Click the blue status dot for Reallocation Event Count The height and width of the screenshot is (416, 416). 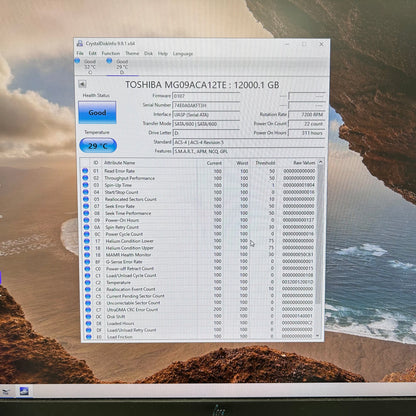pos(88,289)
